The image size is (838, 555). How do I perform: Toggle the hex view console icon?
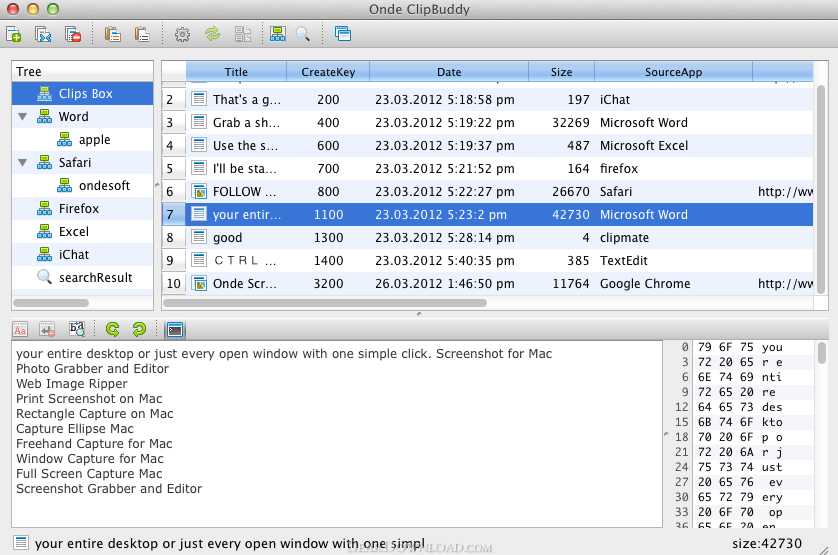(175, 329)
